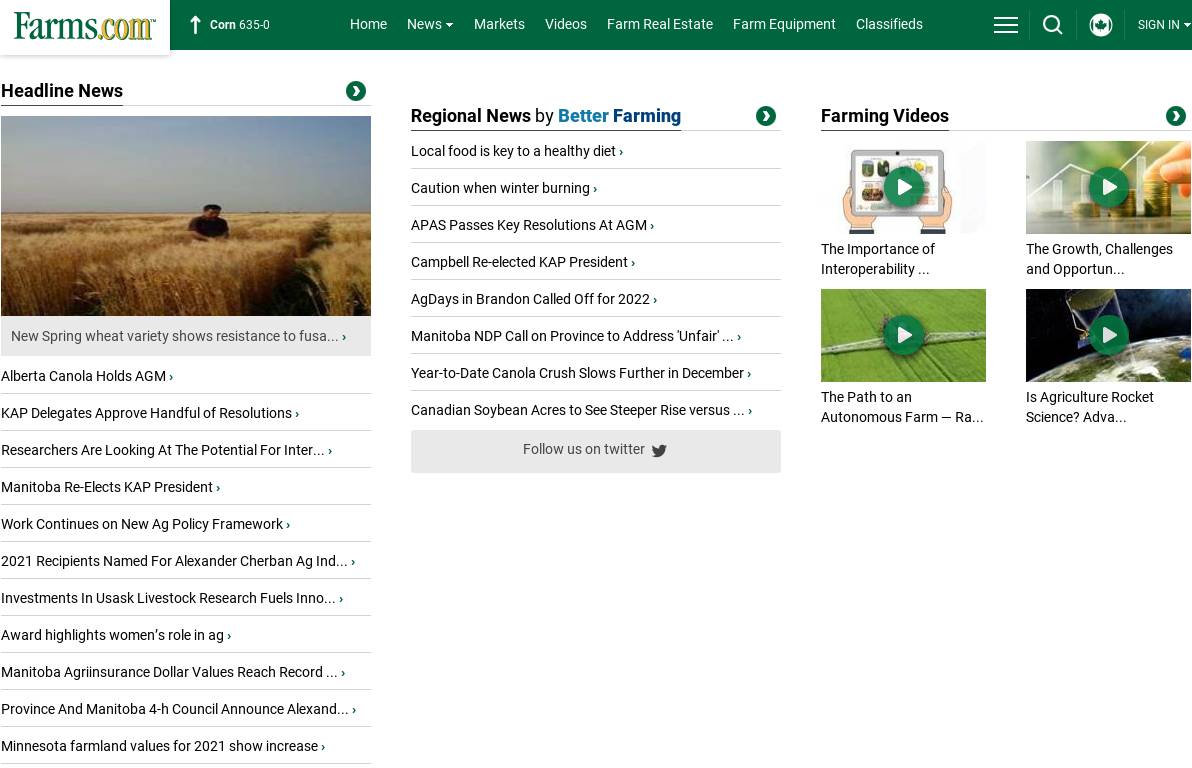
Task: Open the Caution when winter burning article
Action: coord(500,188)
